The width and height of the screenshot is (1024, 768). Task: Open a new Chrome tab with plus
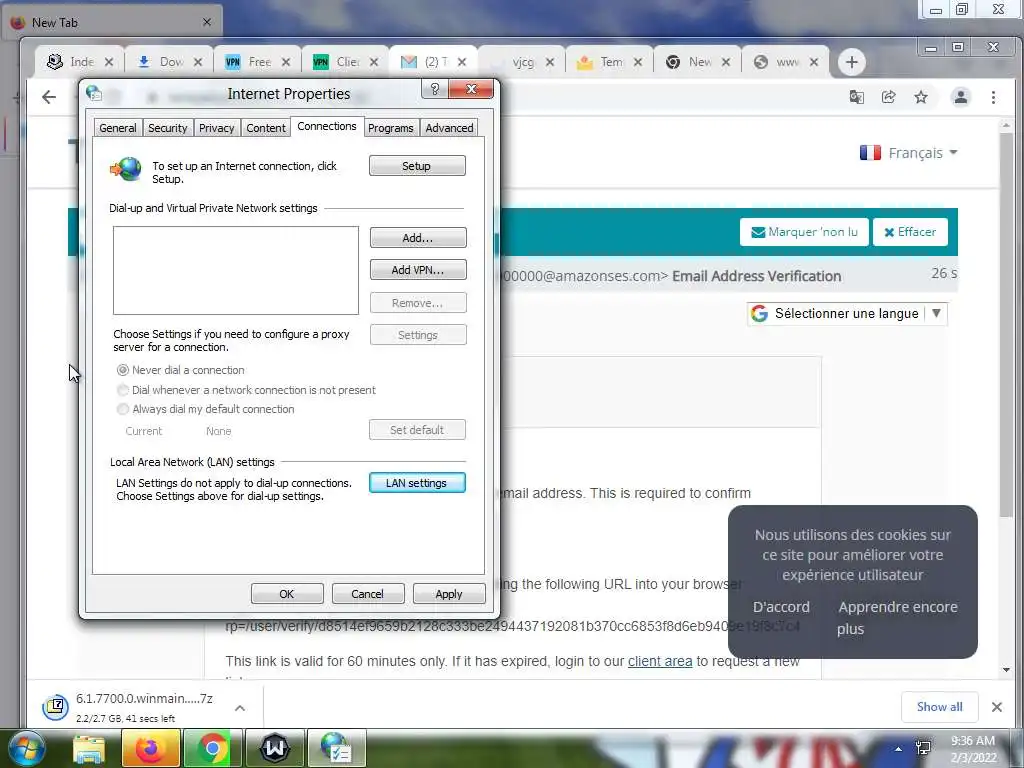pyautogui.click(x=852, y=62)
